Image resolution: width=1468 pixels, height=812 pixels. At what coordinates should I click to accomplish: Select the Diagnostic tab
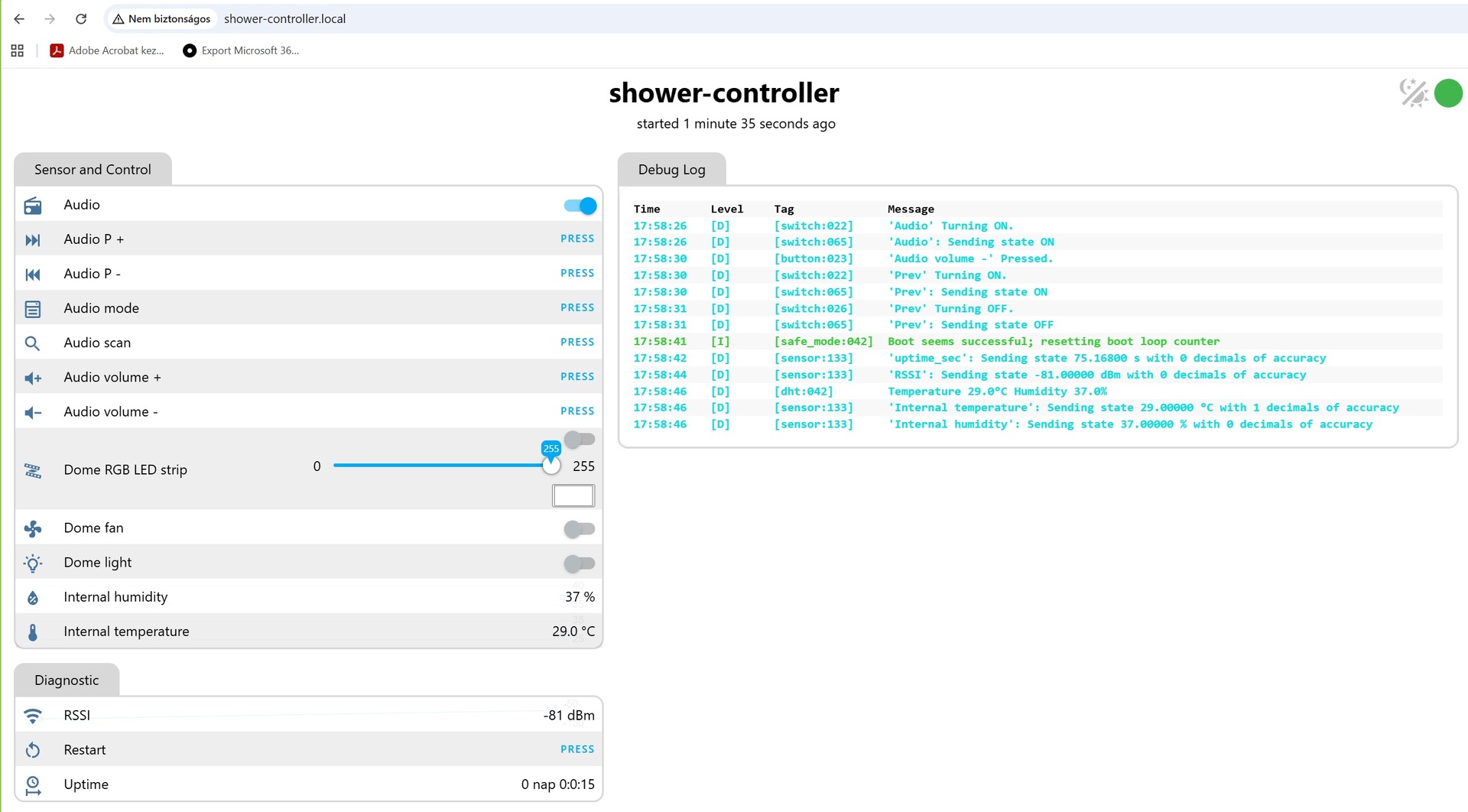coord(67,680)
